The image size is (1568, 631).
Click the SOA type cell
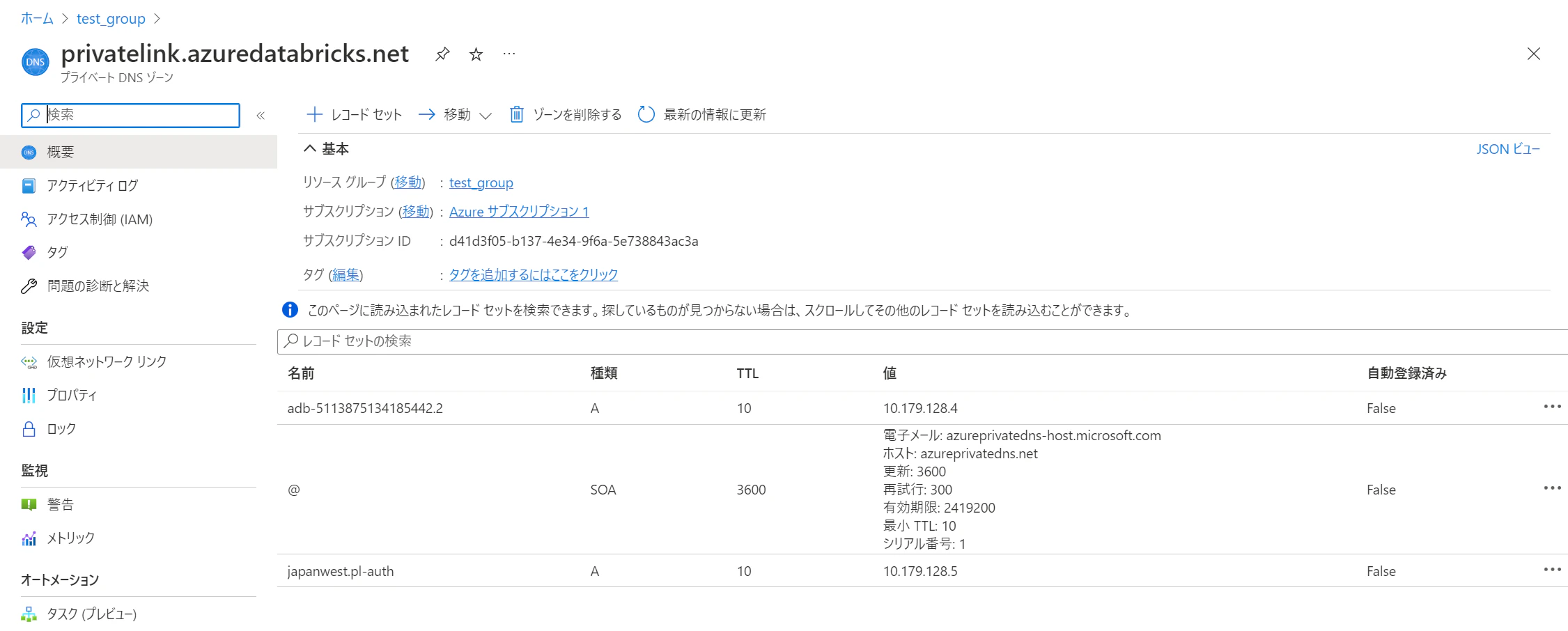click(x=603, y=490)
